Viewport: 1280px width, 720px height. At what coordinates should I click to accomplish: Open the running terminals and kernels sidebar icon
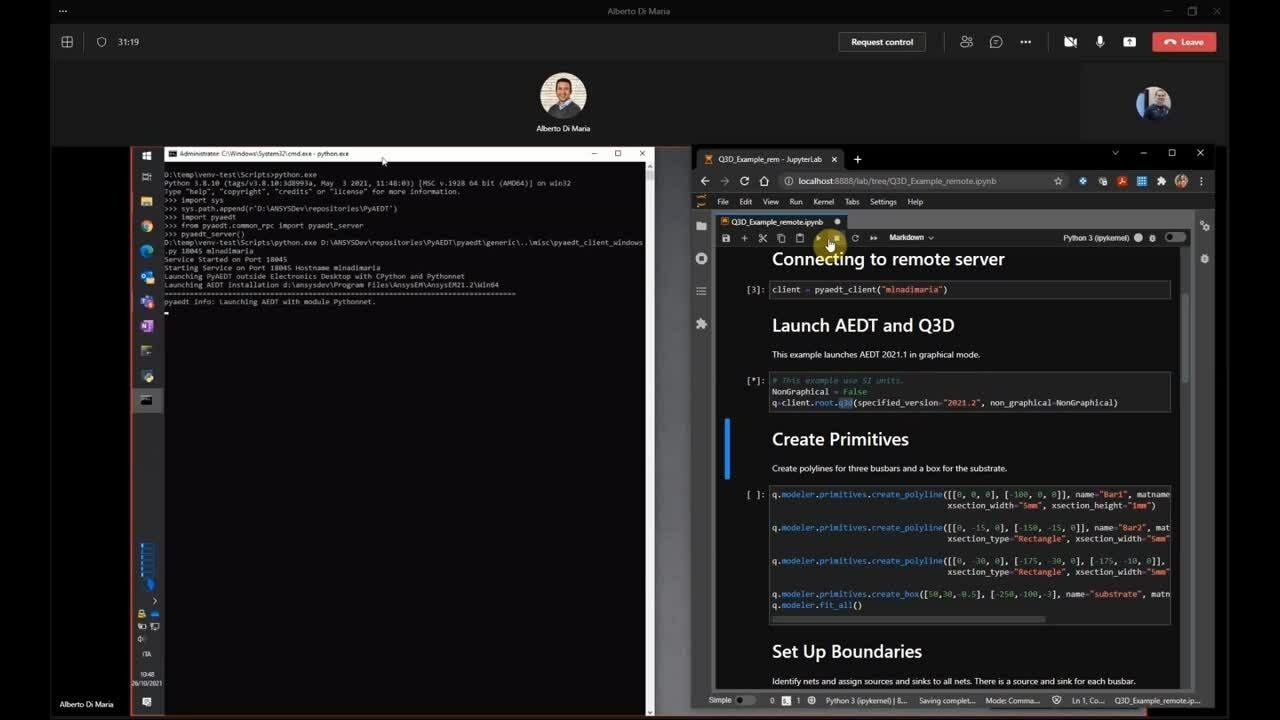pyautogui.click(x=701, y=258)
